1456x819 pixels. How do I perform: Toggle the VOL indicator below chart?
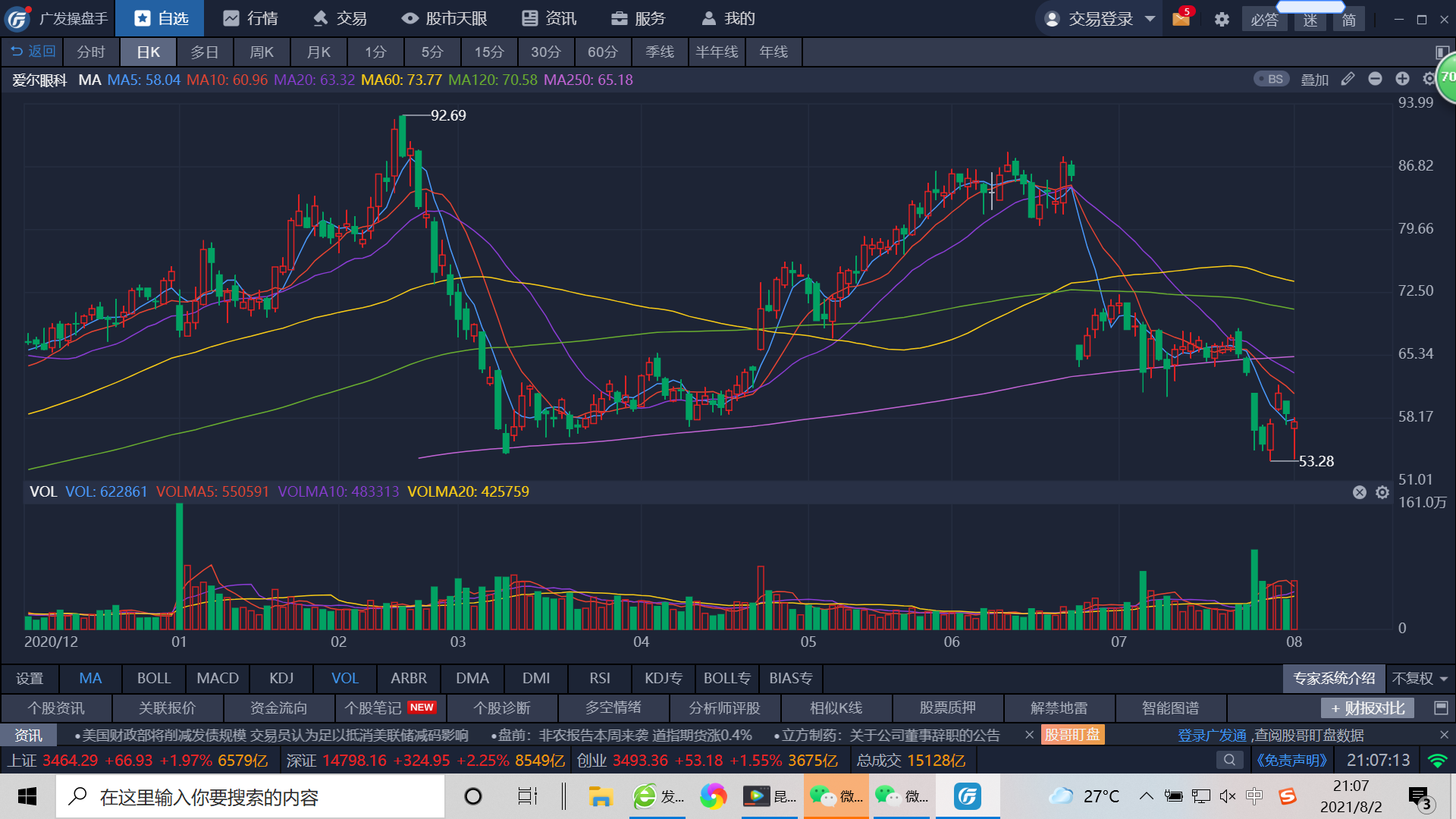345,678
